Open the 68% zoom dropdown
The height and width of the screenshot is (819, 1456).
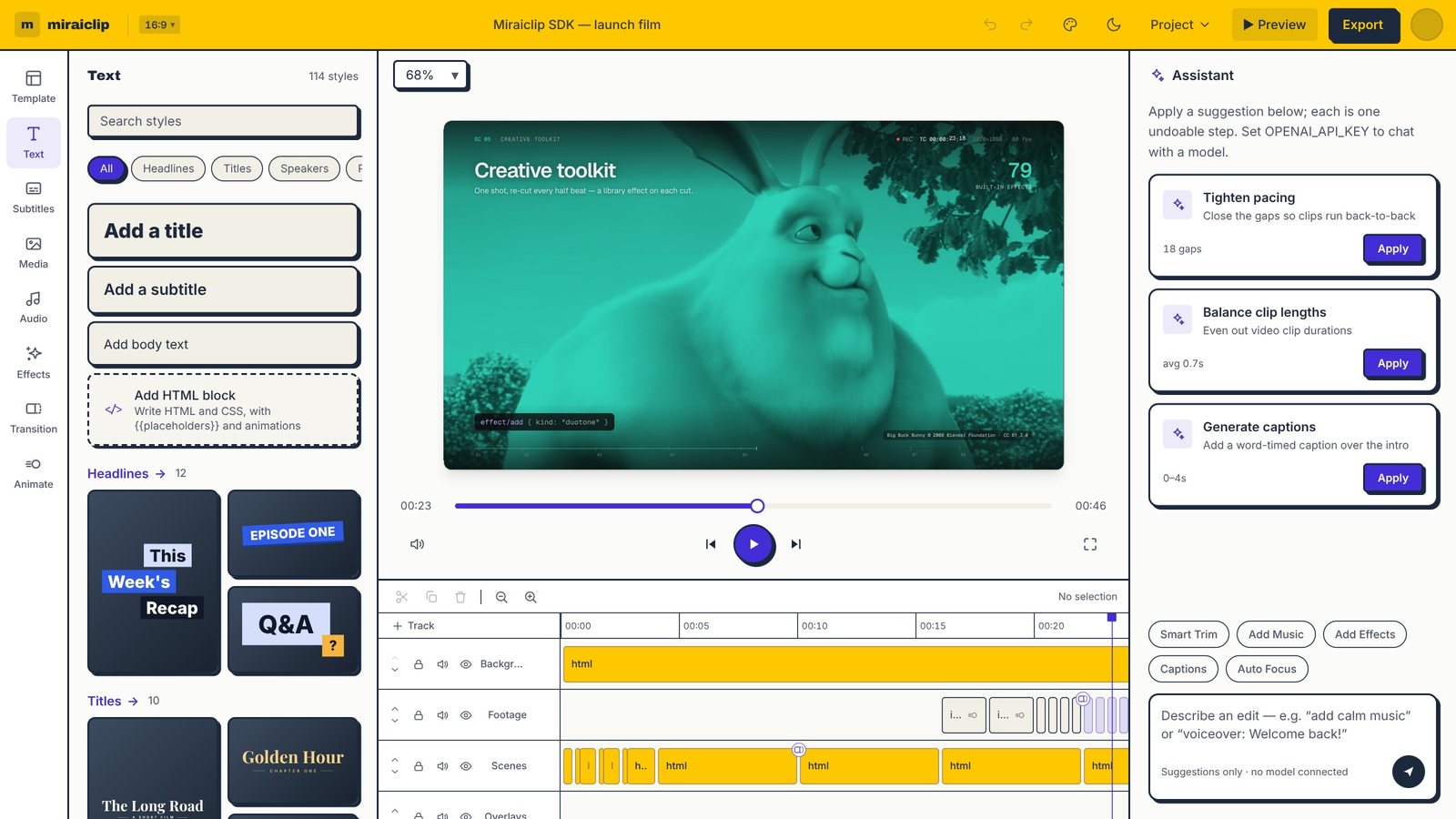pyautogui.click(x=431, y=76)
